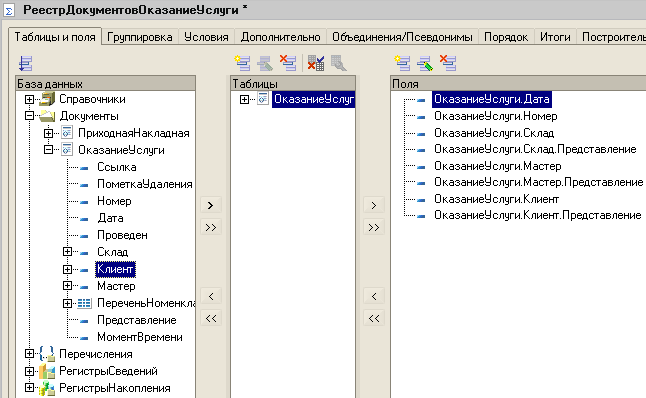Click the virtual table parameters icon

coord(339,63)
